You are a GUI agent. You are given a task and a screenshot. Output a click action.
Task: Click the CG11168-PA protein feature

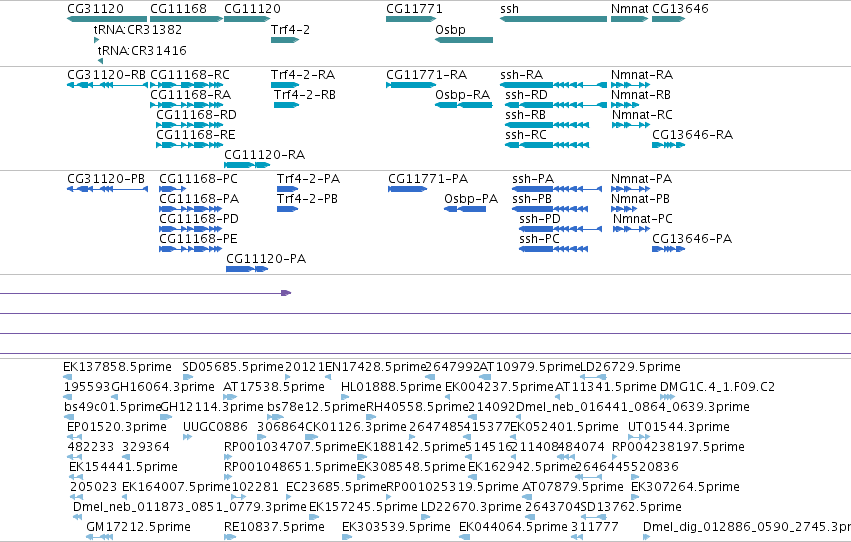pyautogui.click(x=190, y=209)
